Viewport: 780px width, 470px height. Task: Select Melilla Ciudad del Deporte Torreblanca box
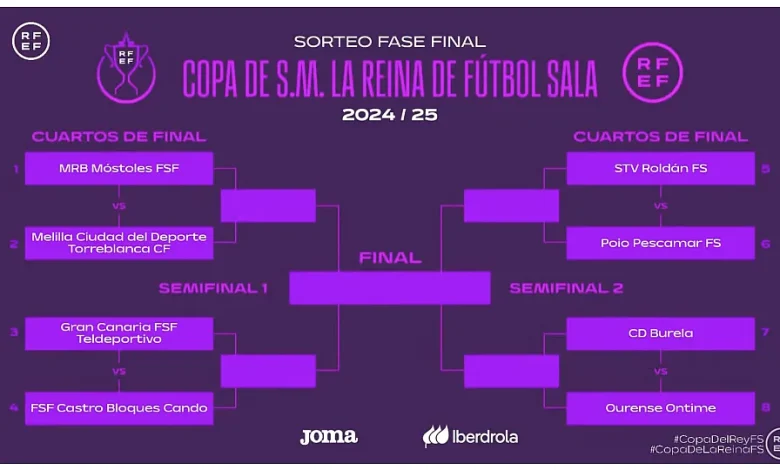[x=119, y=242]
